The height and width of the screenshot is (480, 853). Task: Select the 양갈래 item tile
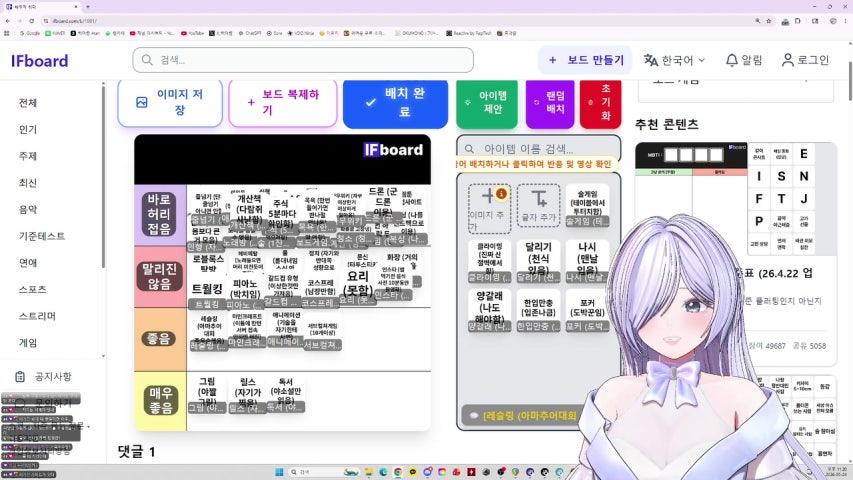[x=489, y=311]
